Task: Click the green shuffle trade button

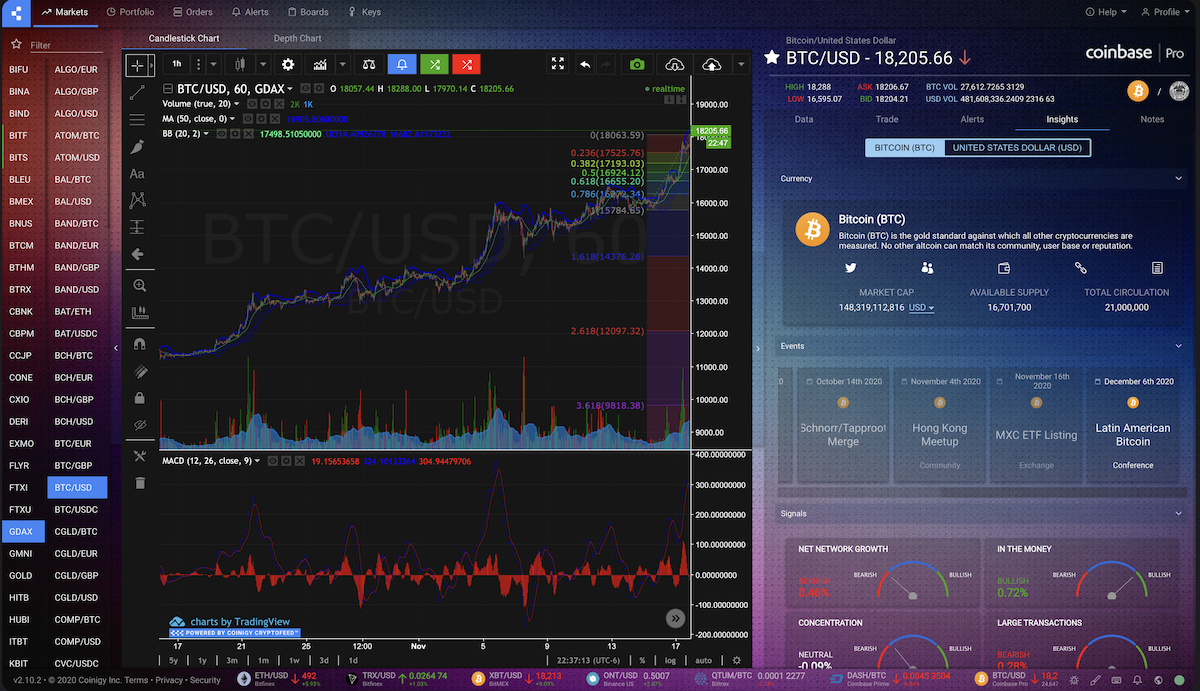Action: coord(434,64)
